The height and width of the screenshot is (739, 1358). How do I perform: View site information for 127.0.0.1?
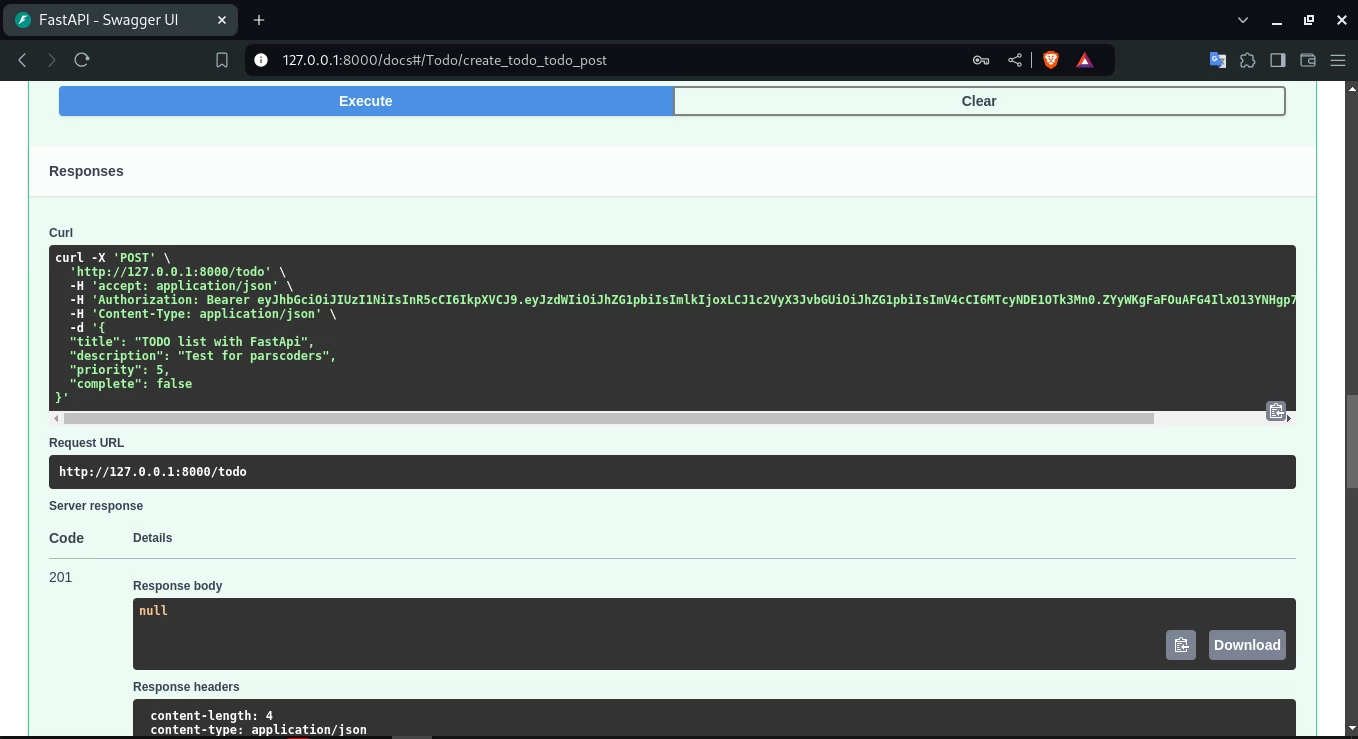pyautogui.click(x=261, y=60)
